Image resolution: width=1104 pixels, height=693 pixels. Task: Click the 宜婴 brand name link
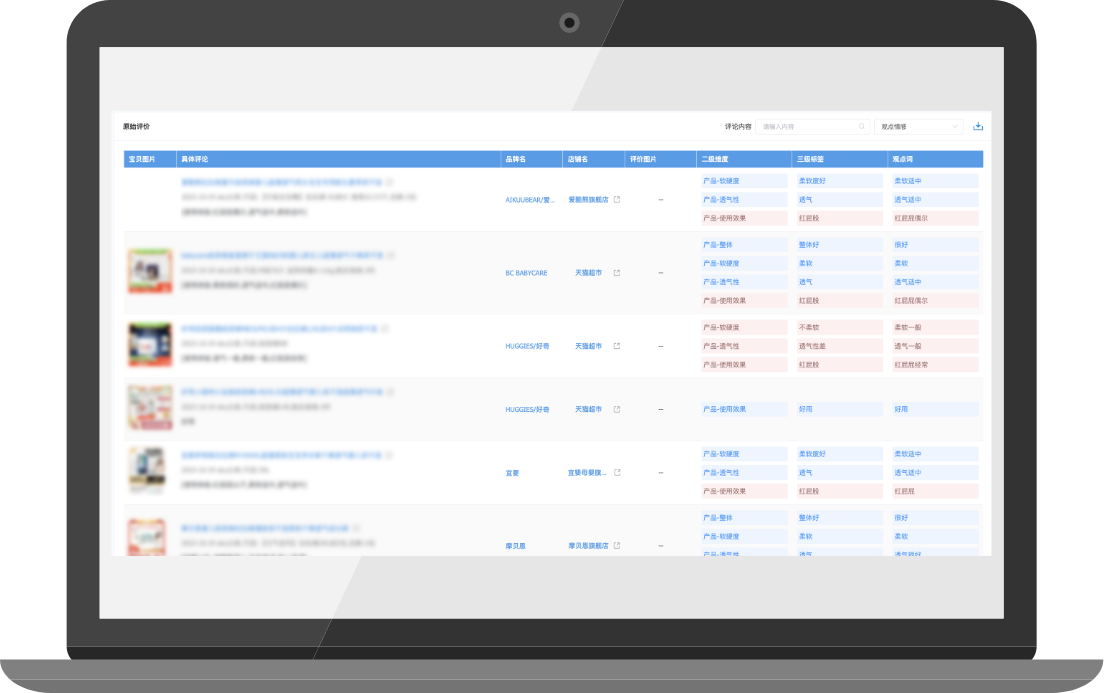512,472
